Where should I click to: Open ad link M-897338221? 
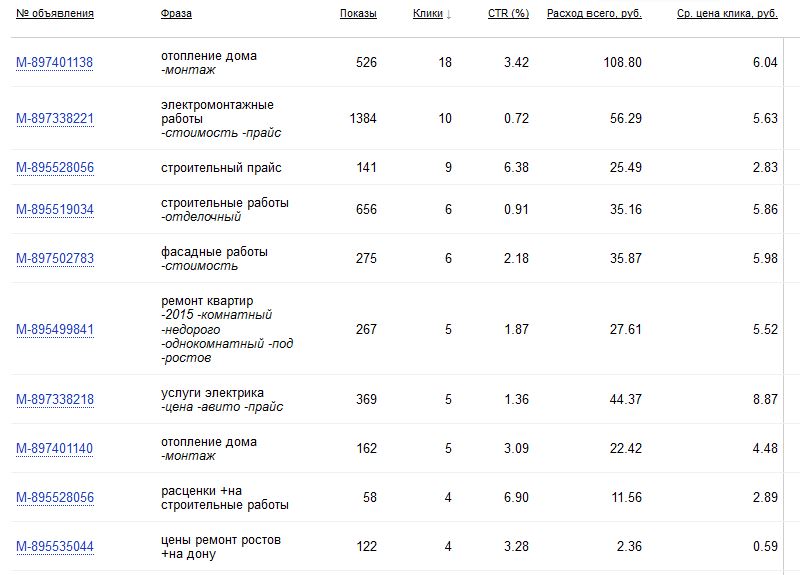click(x=55, y=118)
